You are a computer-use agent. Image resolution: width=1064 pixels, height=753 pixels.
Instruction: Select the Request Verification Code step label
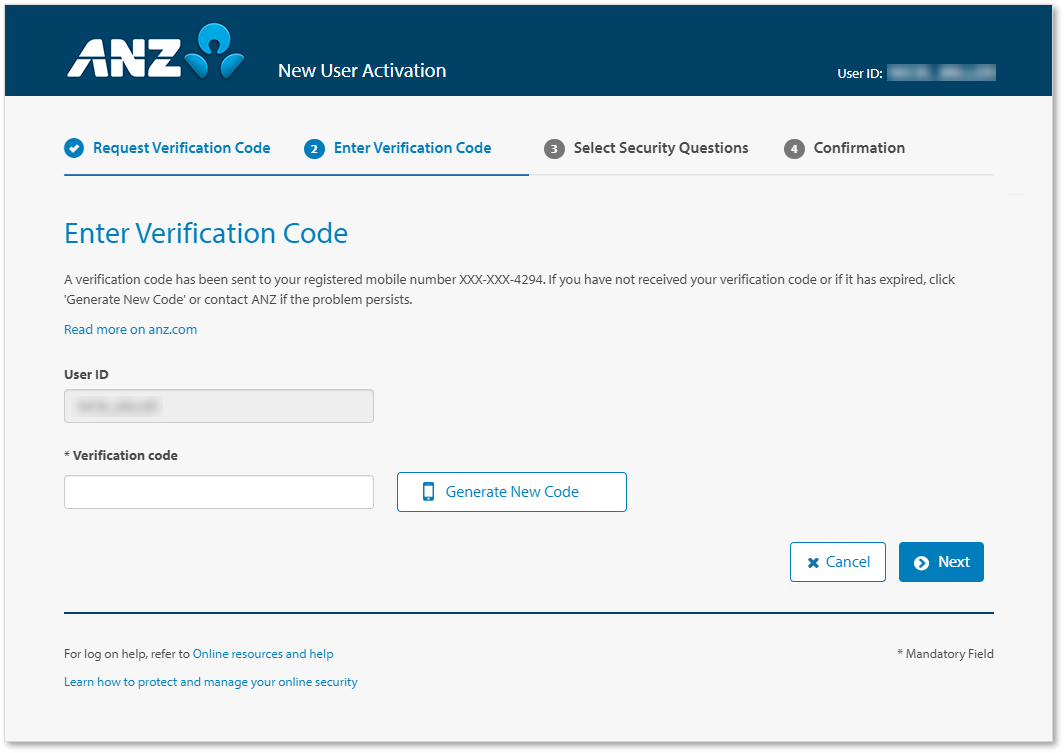click(180, 147)
